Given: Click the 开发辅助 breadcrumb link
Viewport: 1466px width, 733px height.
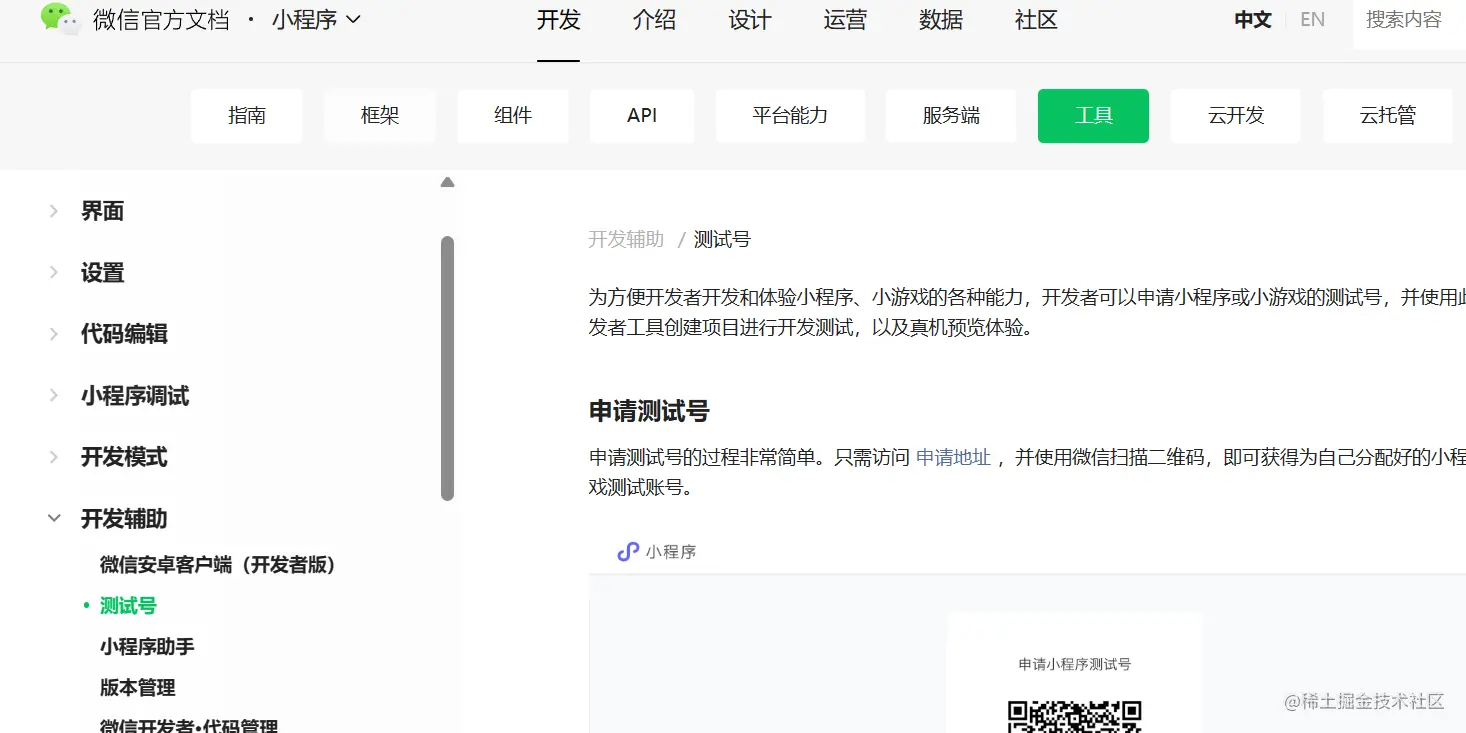Looking at the screenshot, I should click(626, 239).
